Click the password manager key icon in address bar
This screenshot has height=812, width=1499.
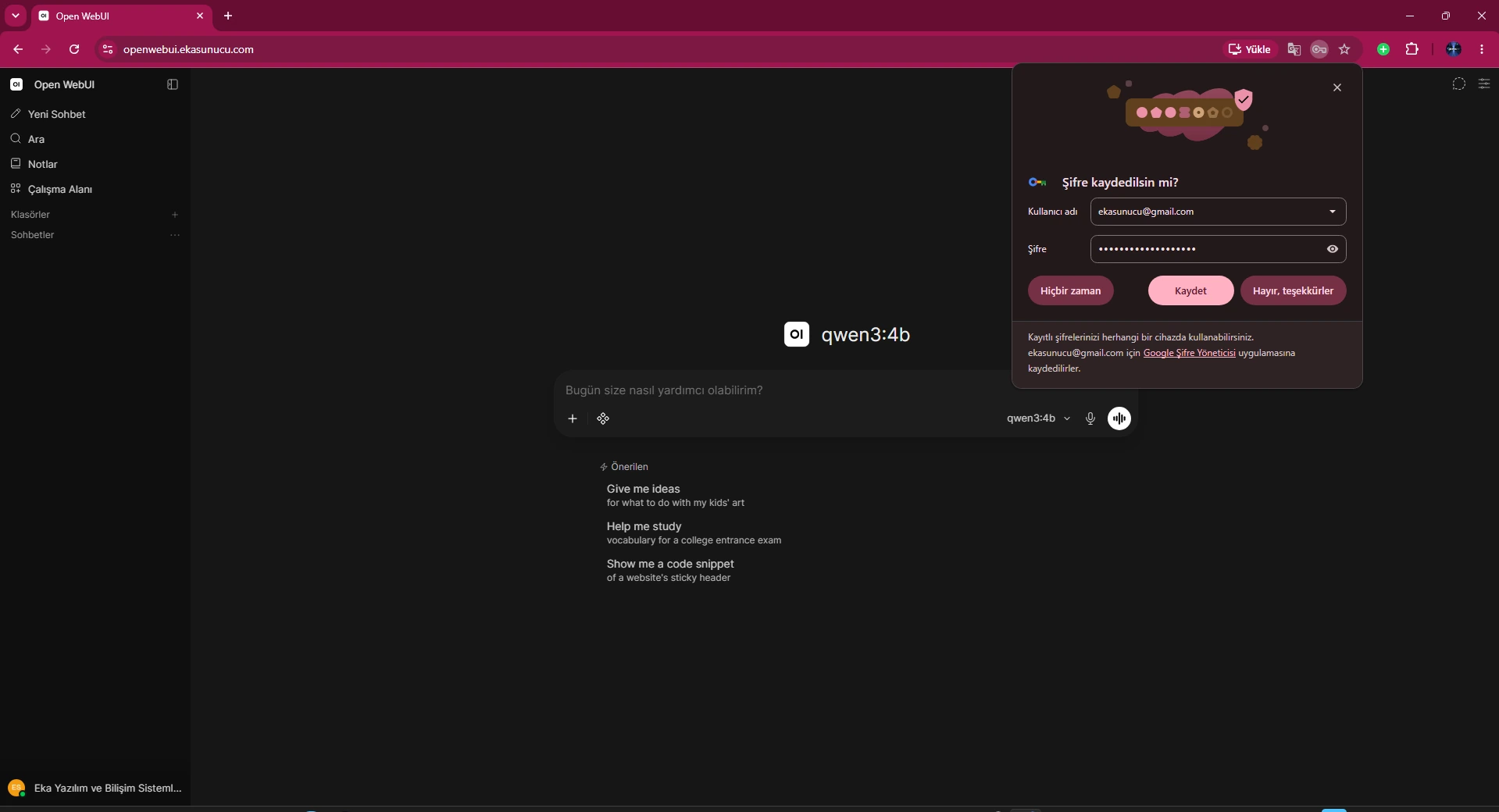pyautogui.click(x=1319, y=49)
